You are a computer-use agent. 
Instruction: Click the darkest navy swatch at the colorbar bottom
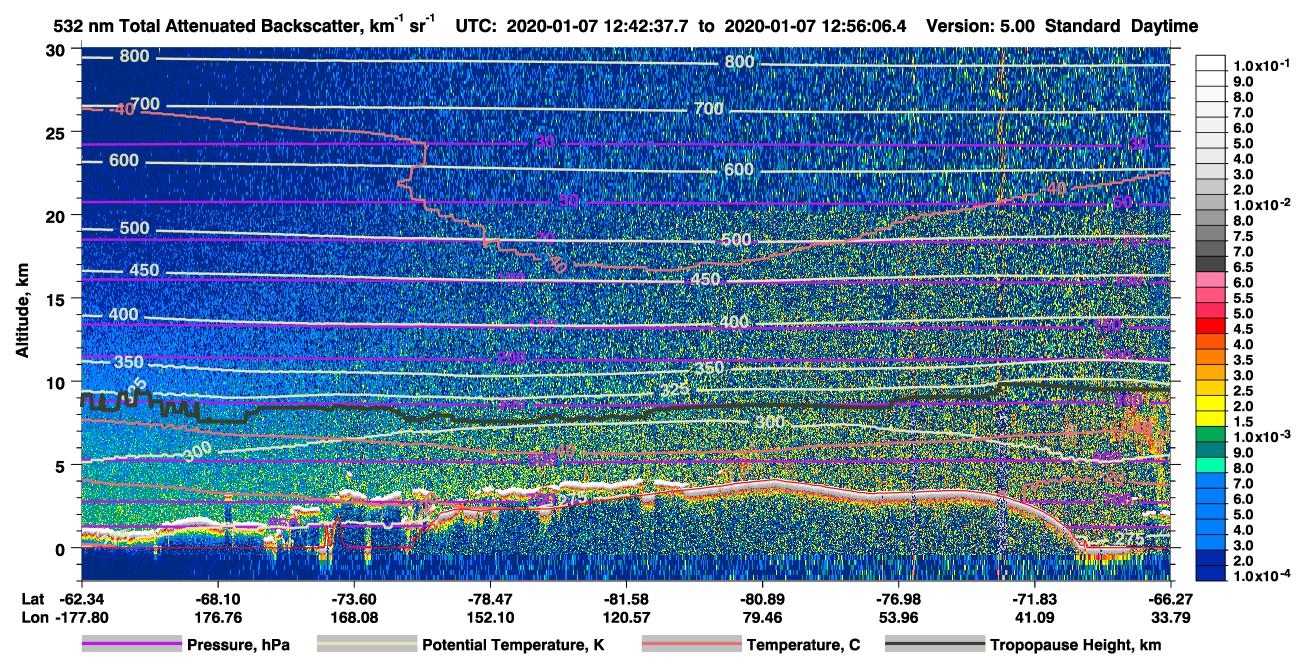(1211, 574)
